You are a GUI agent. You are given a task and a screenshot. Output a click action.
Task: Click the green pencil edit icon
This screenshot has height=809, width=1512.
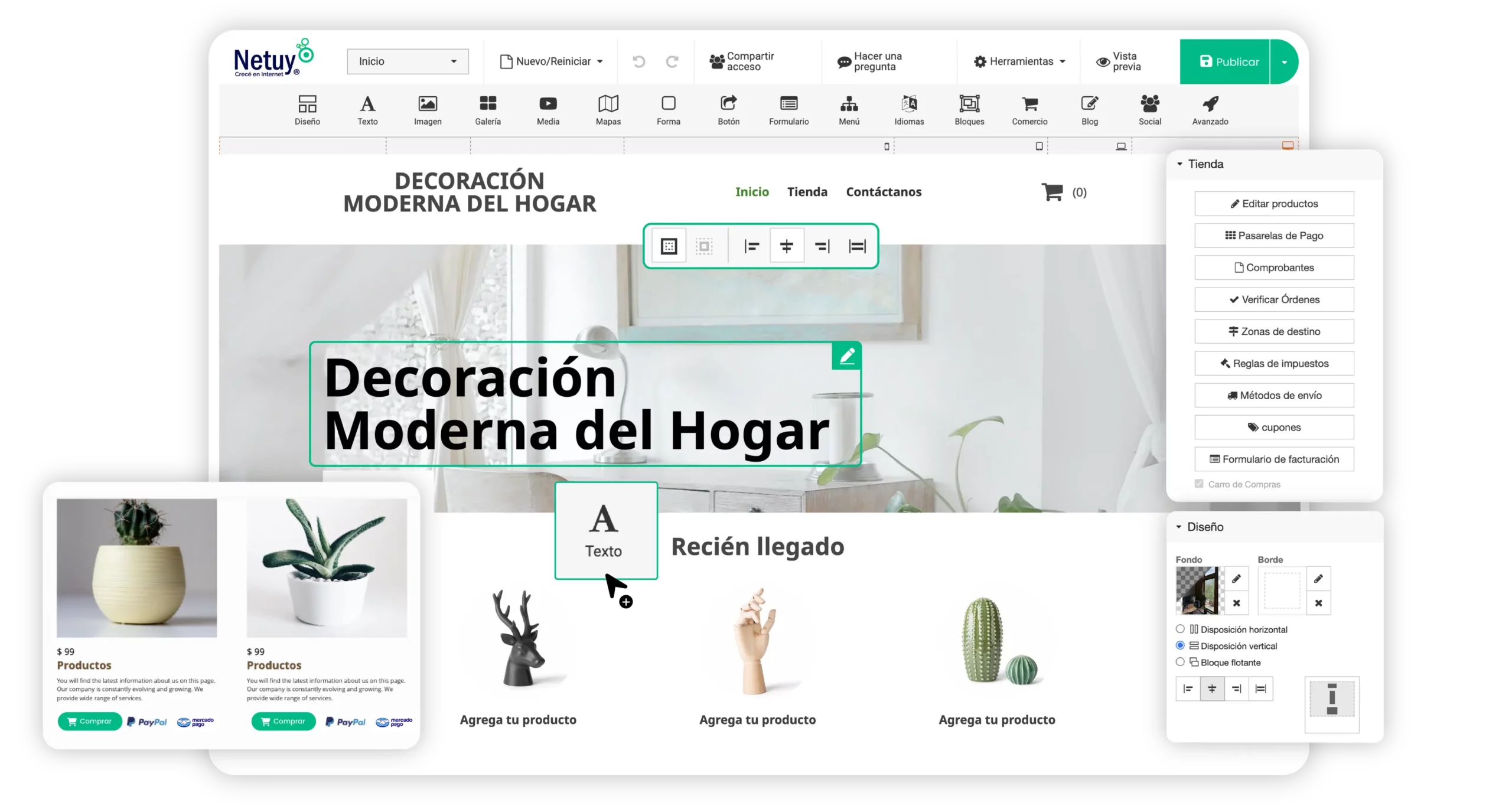[846, 355]
